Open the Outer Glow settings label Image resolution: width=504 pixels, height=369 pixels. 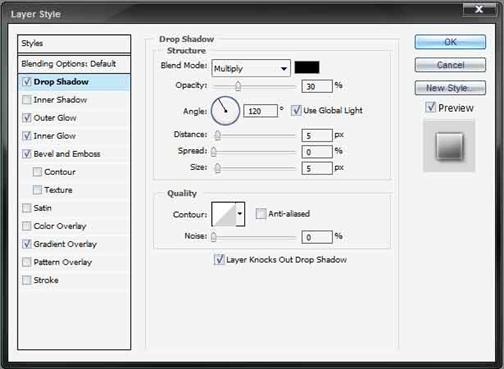tap(55, 118)
